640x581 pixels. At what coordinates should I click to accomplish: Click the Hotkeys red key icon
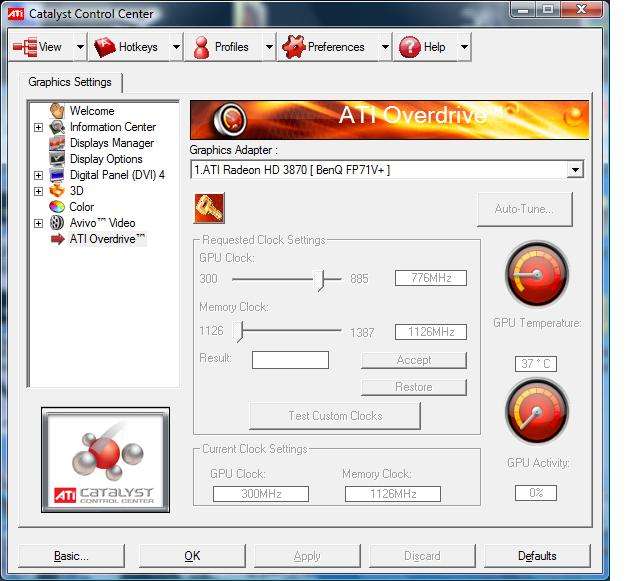pos(104,47)
